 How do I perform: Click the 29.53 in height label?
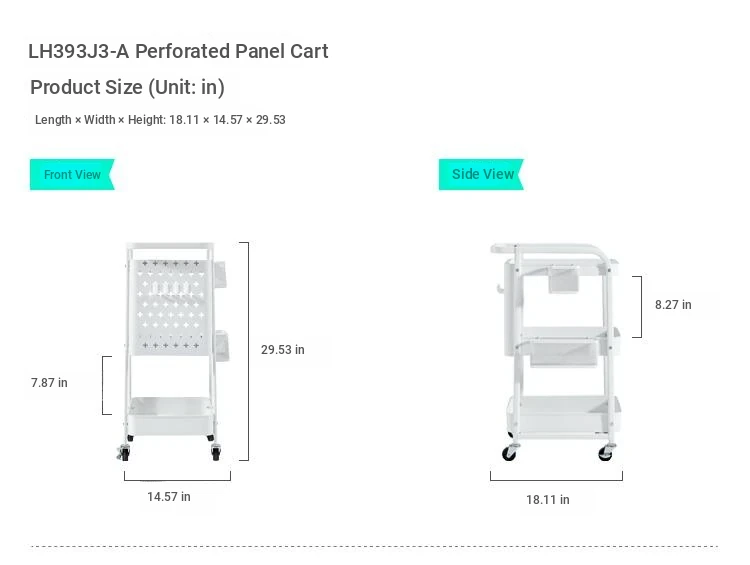click(x=283, y=350)
